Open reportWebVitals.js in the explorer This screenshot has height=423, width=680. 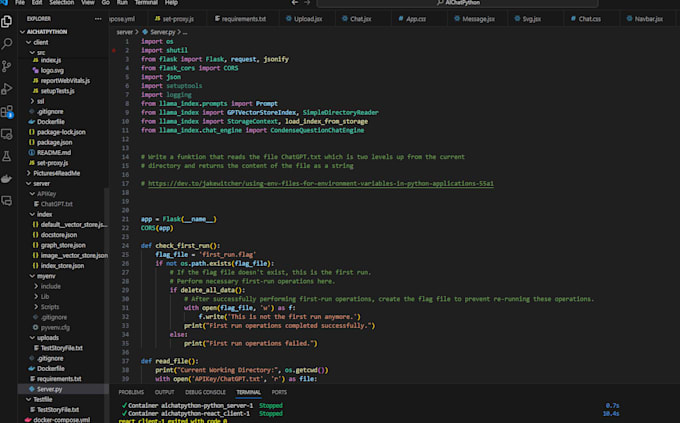(65, 81)
